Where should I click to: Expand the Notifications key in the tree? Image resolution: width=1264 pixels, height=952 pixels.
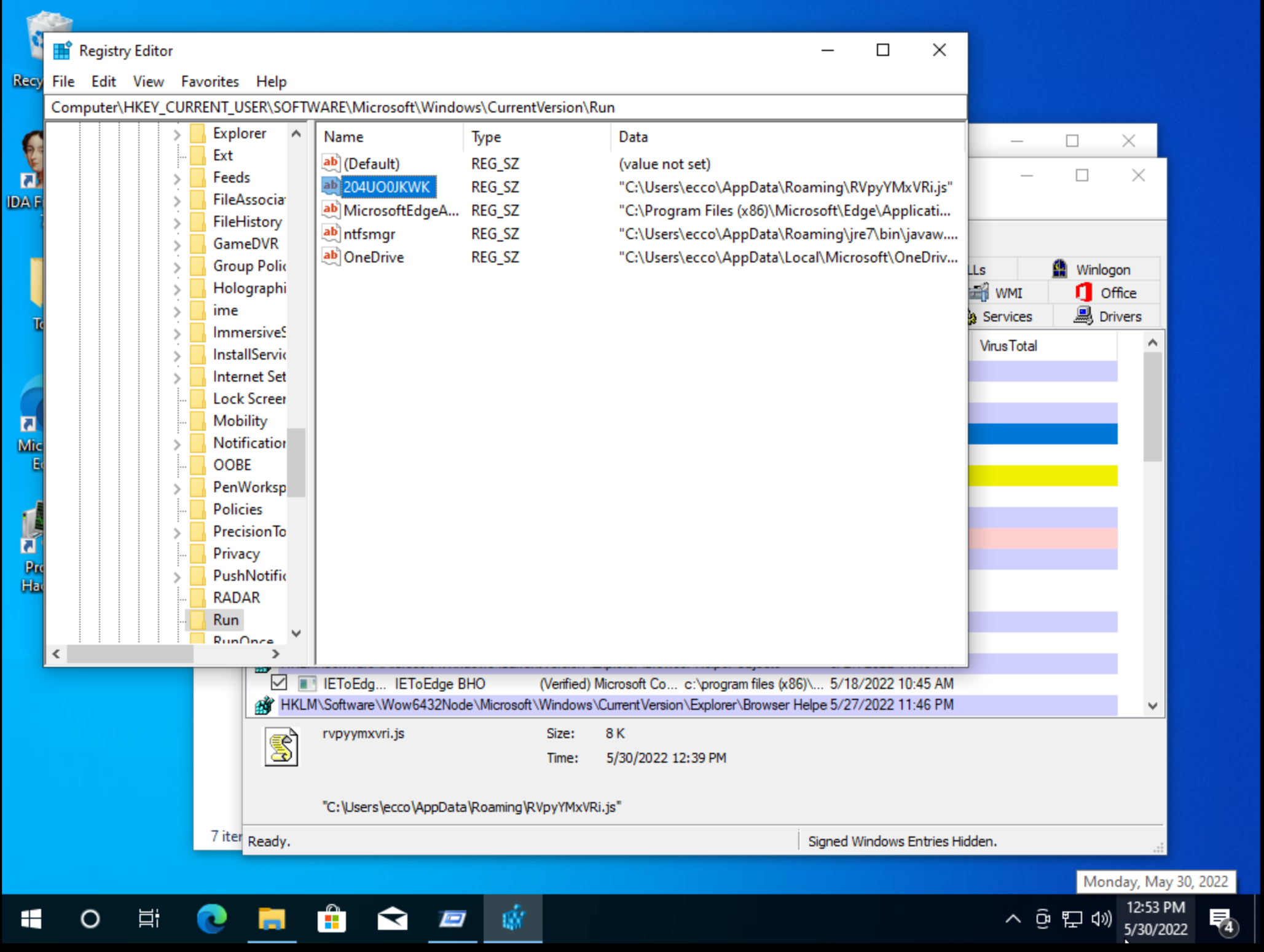(x=177, y=443)
